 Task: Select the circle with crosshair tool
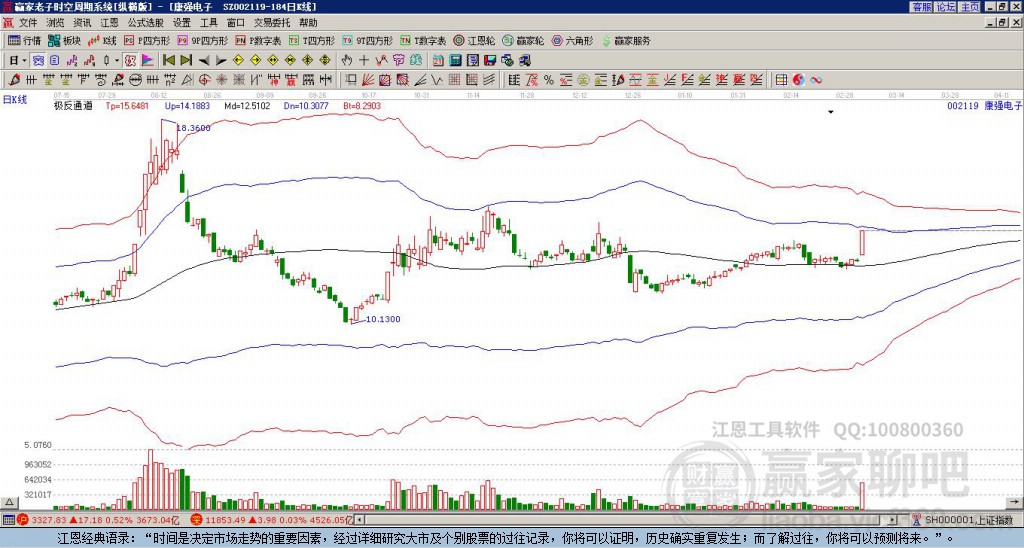(202, 80)
